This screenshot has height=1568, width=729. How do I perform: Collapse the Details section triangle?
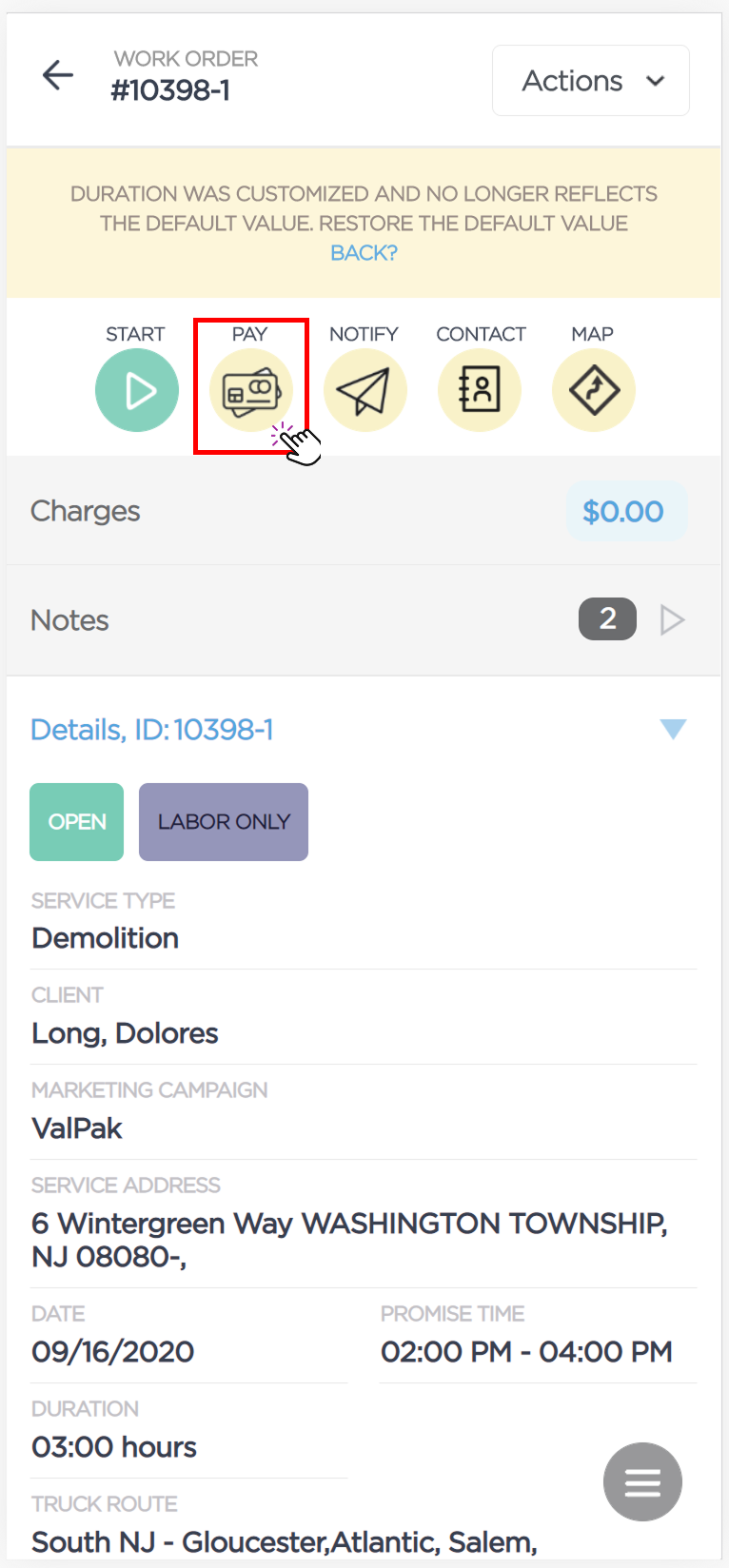[x=673, y=730]
